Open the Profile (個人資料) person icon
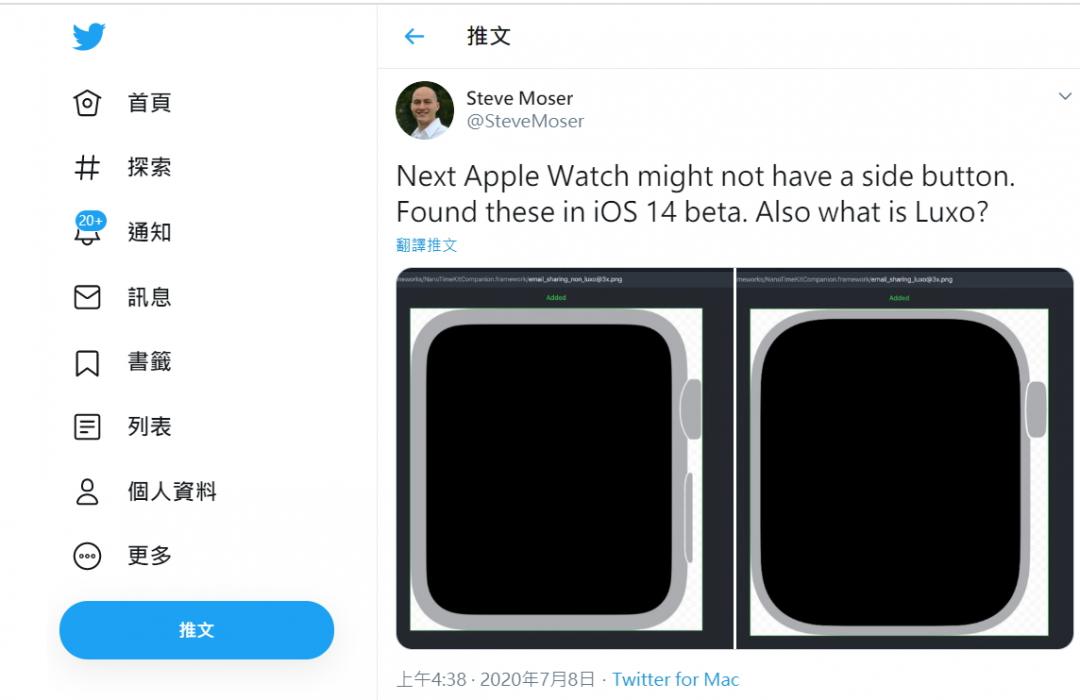Image resolution: width=1080 pixels, height=700 pixels. tap(88, 492)
